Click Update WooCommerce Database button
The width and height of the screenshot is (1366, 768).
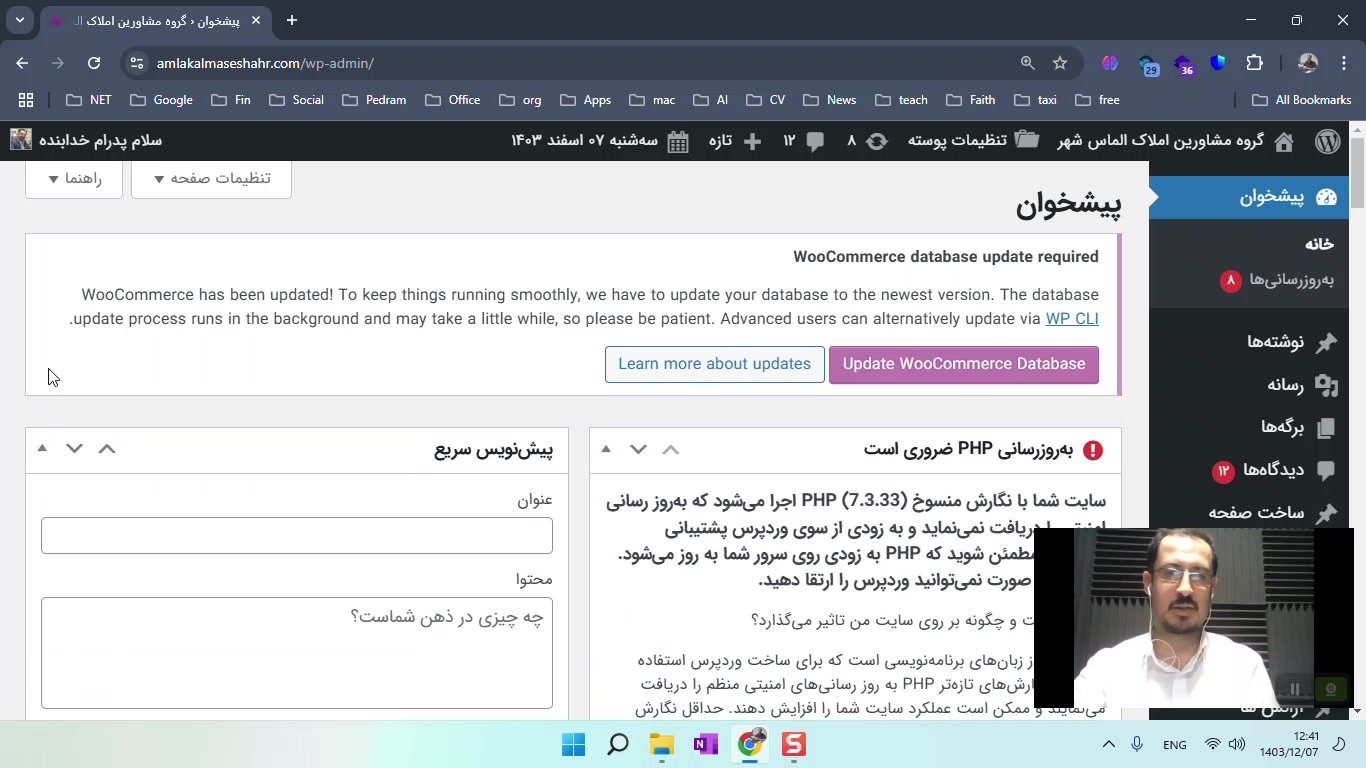pos(964,364)
